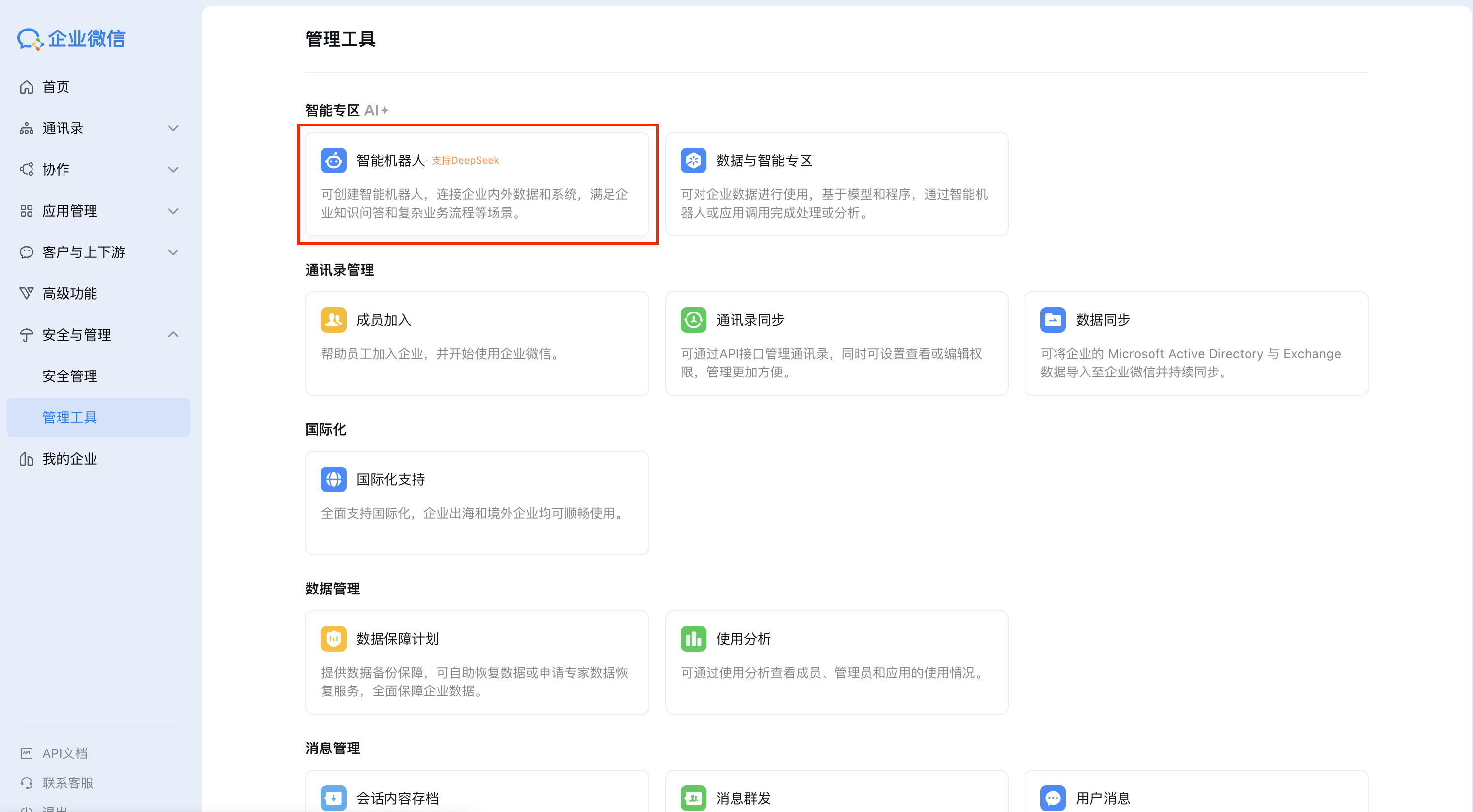The image size is (1473, 812).
Task: Click the 会话内容存档 archive icon
Action: (333, 798)
